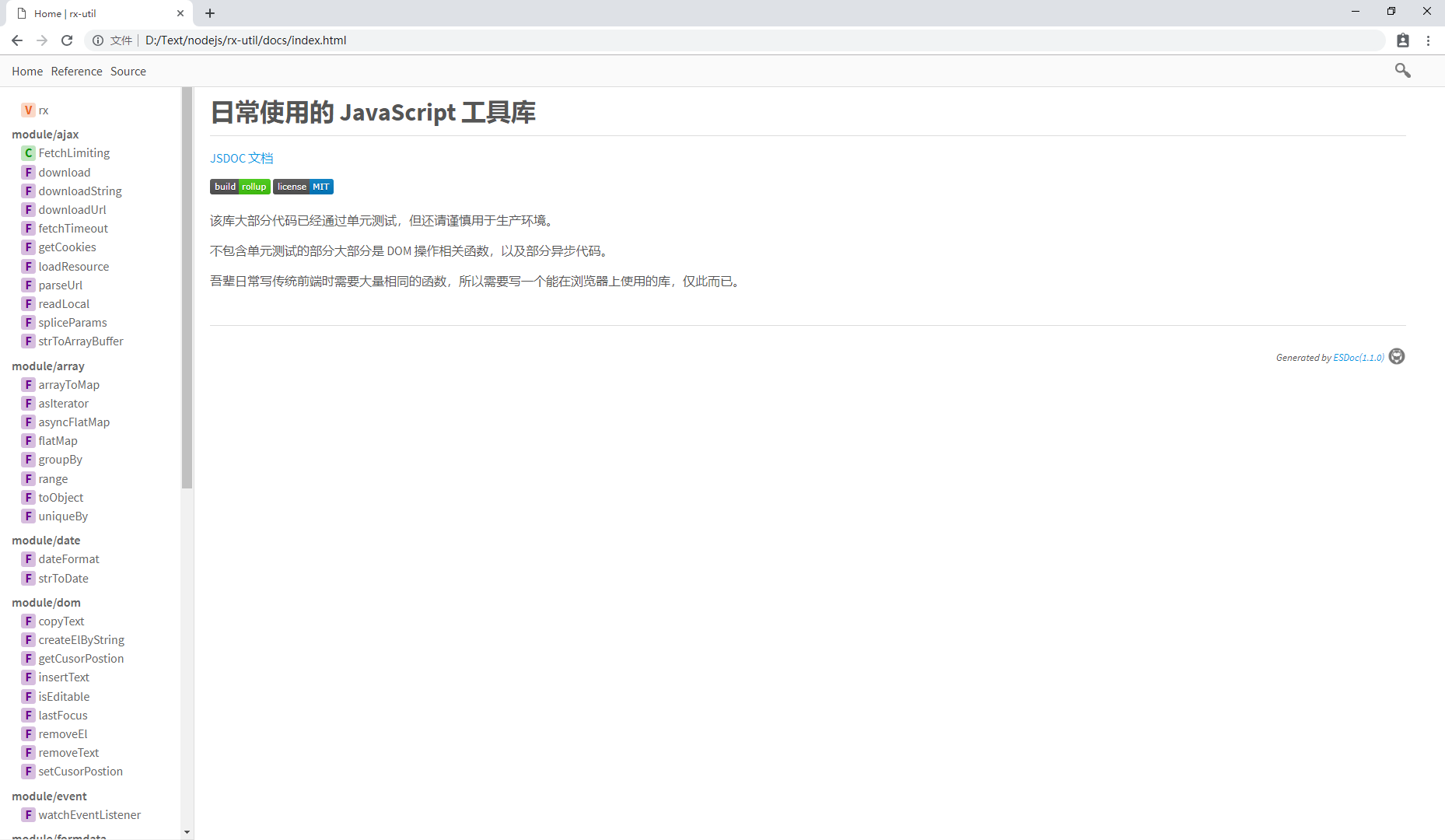1445x840 pixels.
Task: Open the lastFocus function link
Action: click(x=63, y=716)
